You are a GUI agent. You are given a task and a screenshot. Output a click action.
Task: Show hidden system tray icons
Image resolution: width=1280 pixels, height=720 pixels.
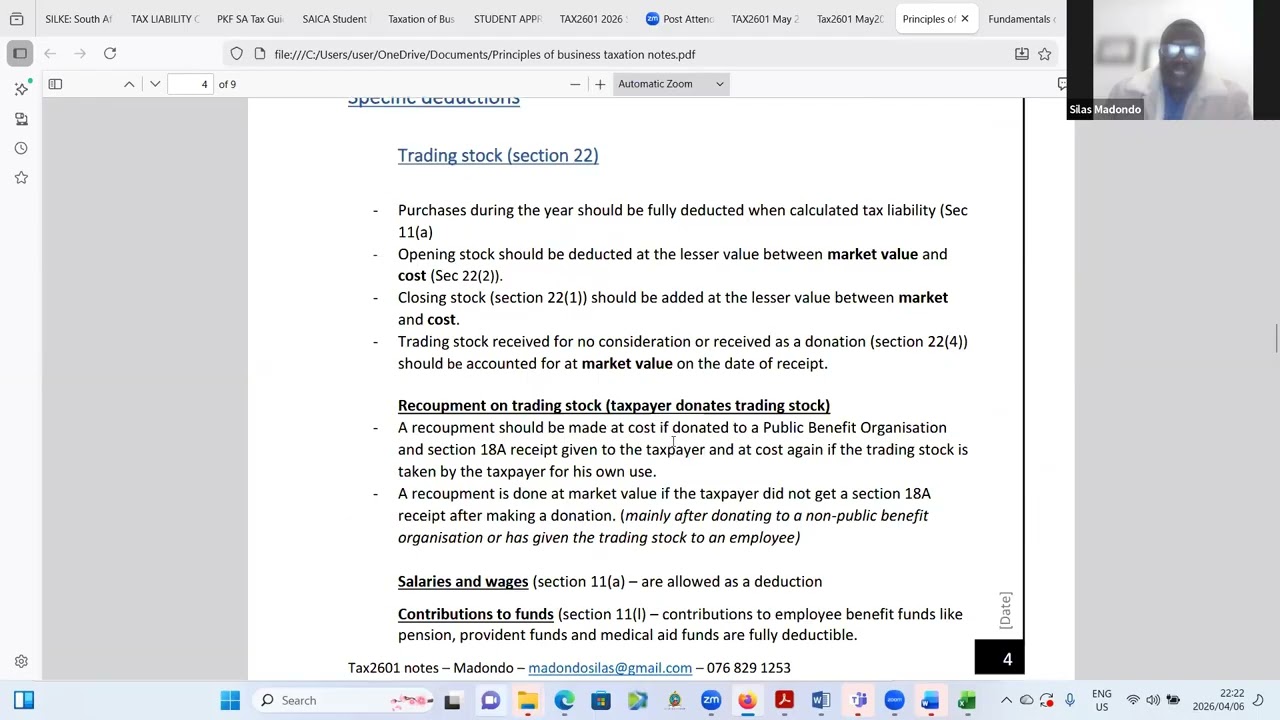(x=1006, y=700)
